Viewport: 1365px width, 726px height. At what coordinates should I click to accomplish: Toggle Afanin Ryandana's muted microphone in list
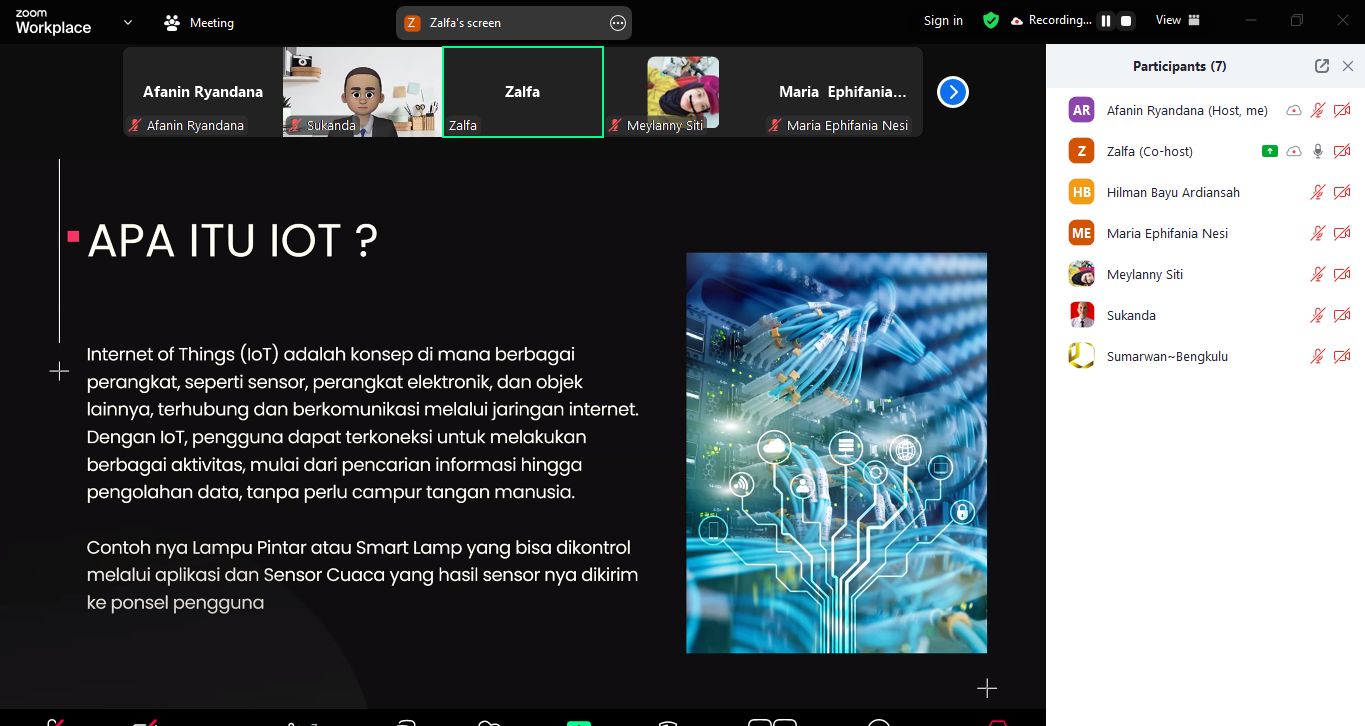coord(1318,110)
